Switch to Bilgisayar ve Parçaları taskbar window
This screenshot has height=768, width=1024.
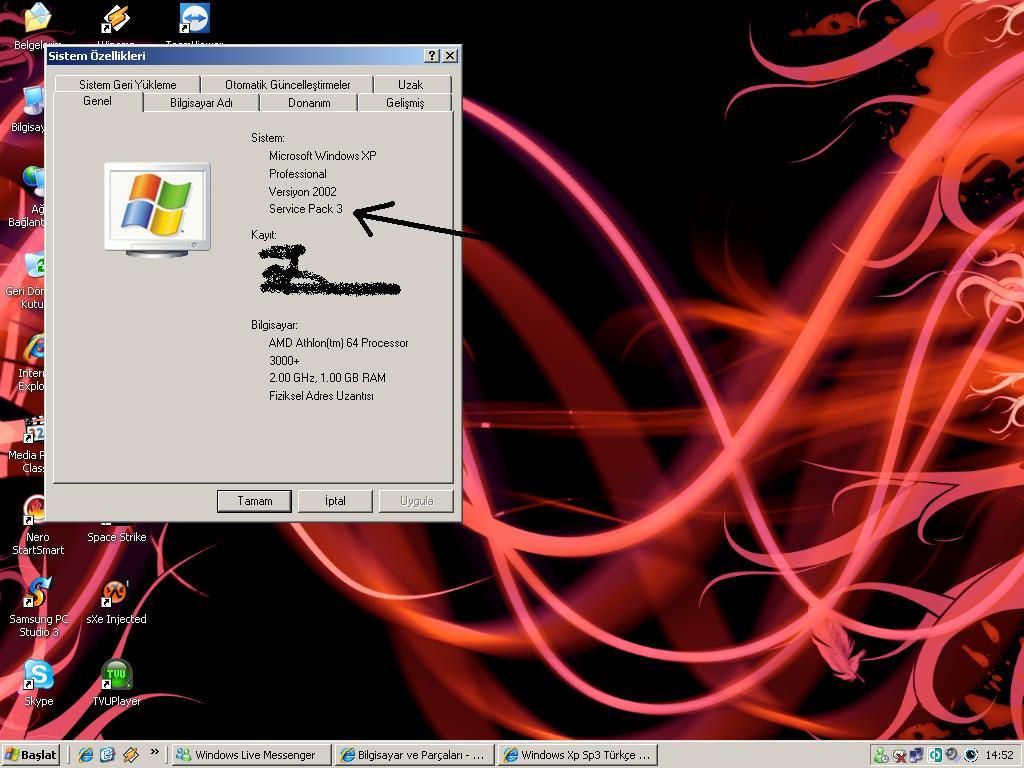pos(415,755)
